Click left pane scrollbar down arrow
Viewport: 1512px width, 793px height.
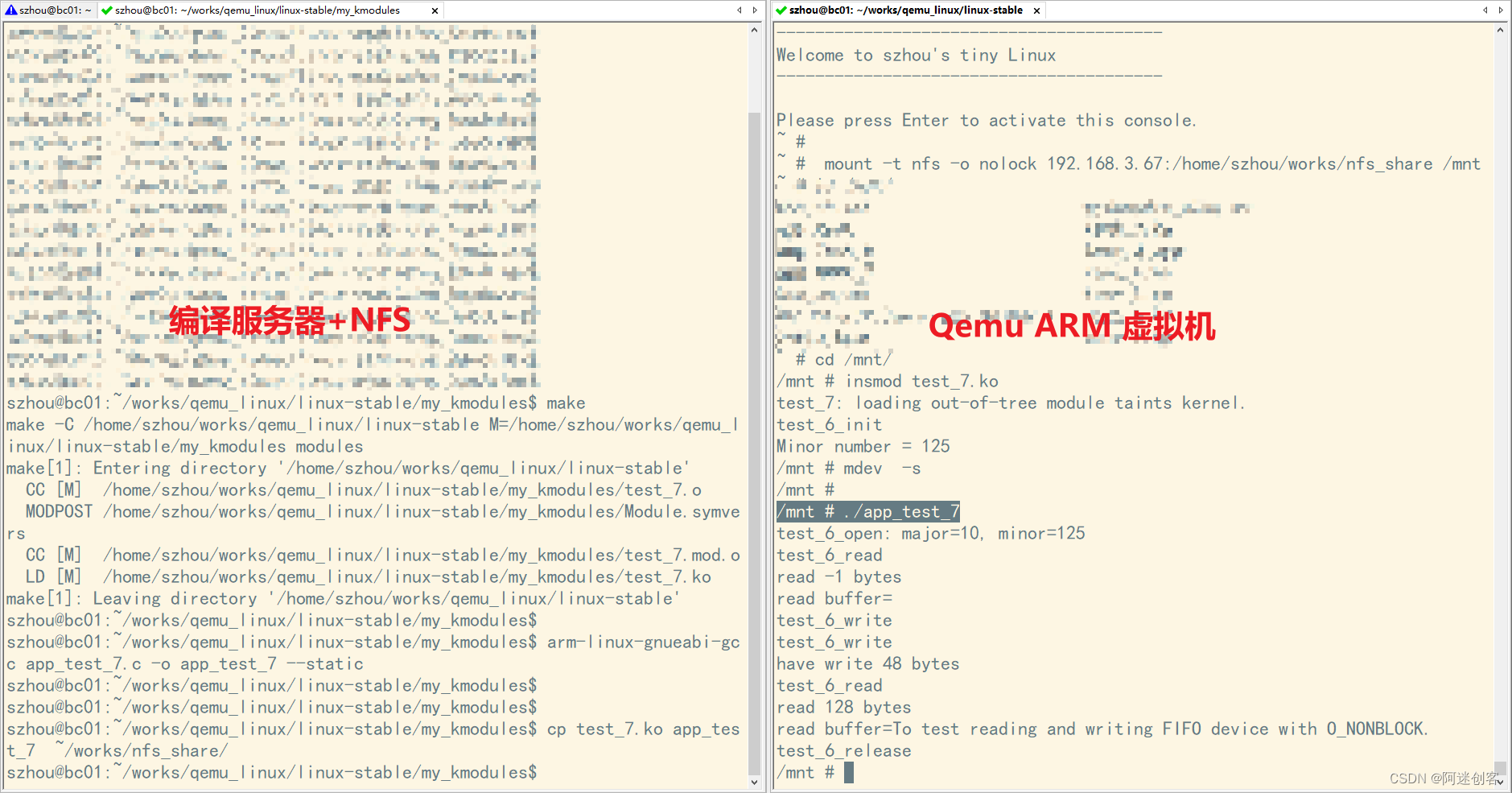coord(754,782)
